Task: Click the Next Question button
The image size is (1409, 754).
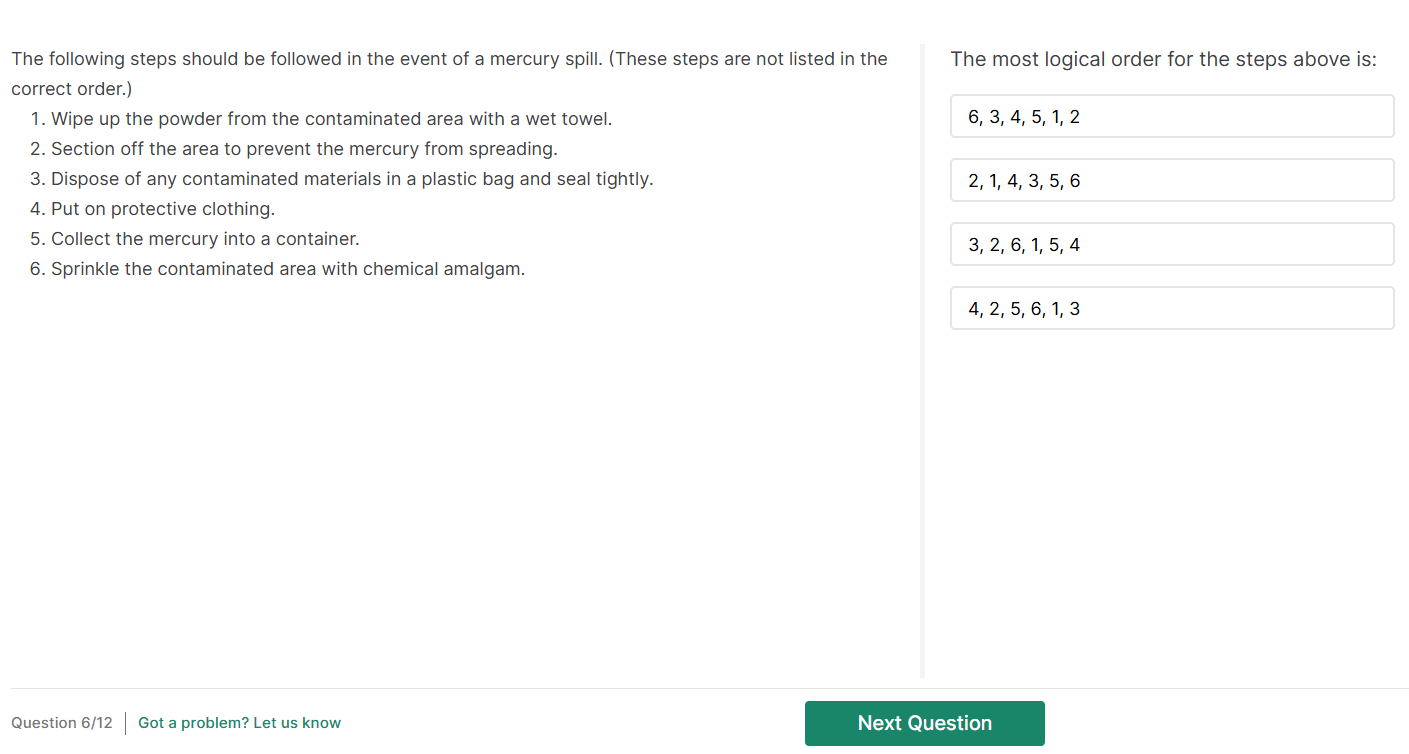Action: (924, 723)
